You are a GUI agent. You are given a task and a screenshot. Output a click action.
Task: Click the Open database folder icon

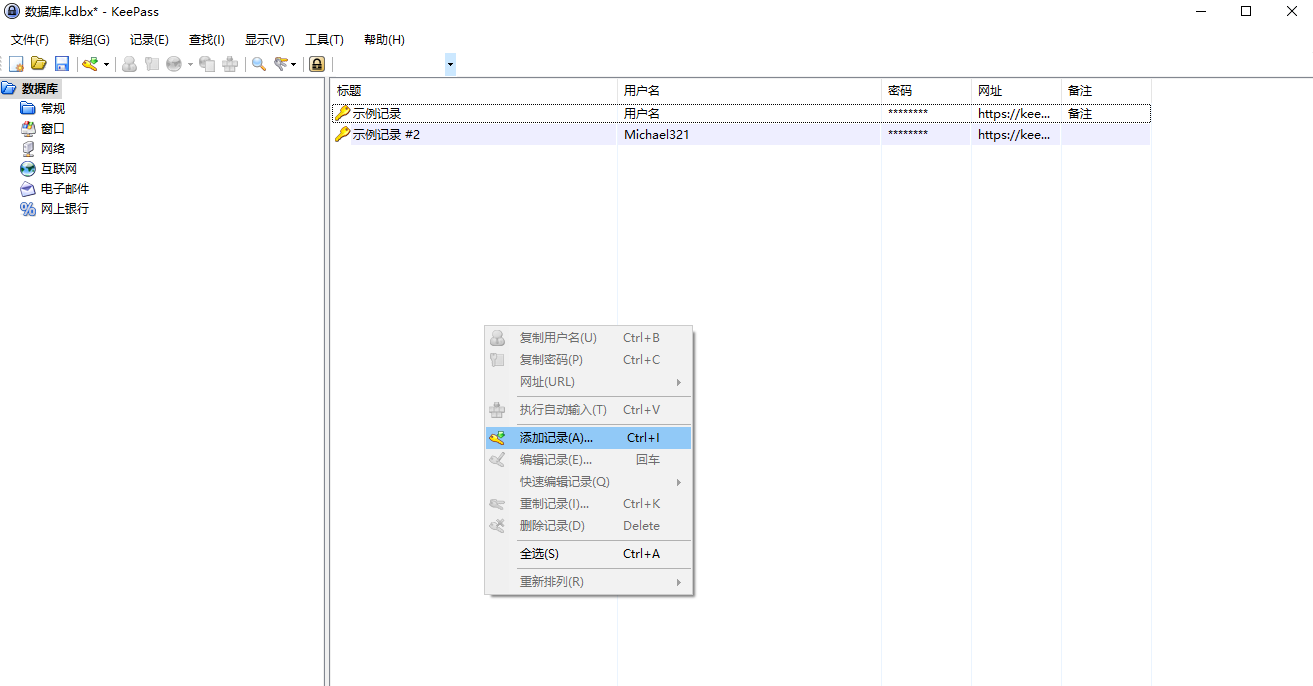pos(39,64)
